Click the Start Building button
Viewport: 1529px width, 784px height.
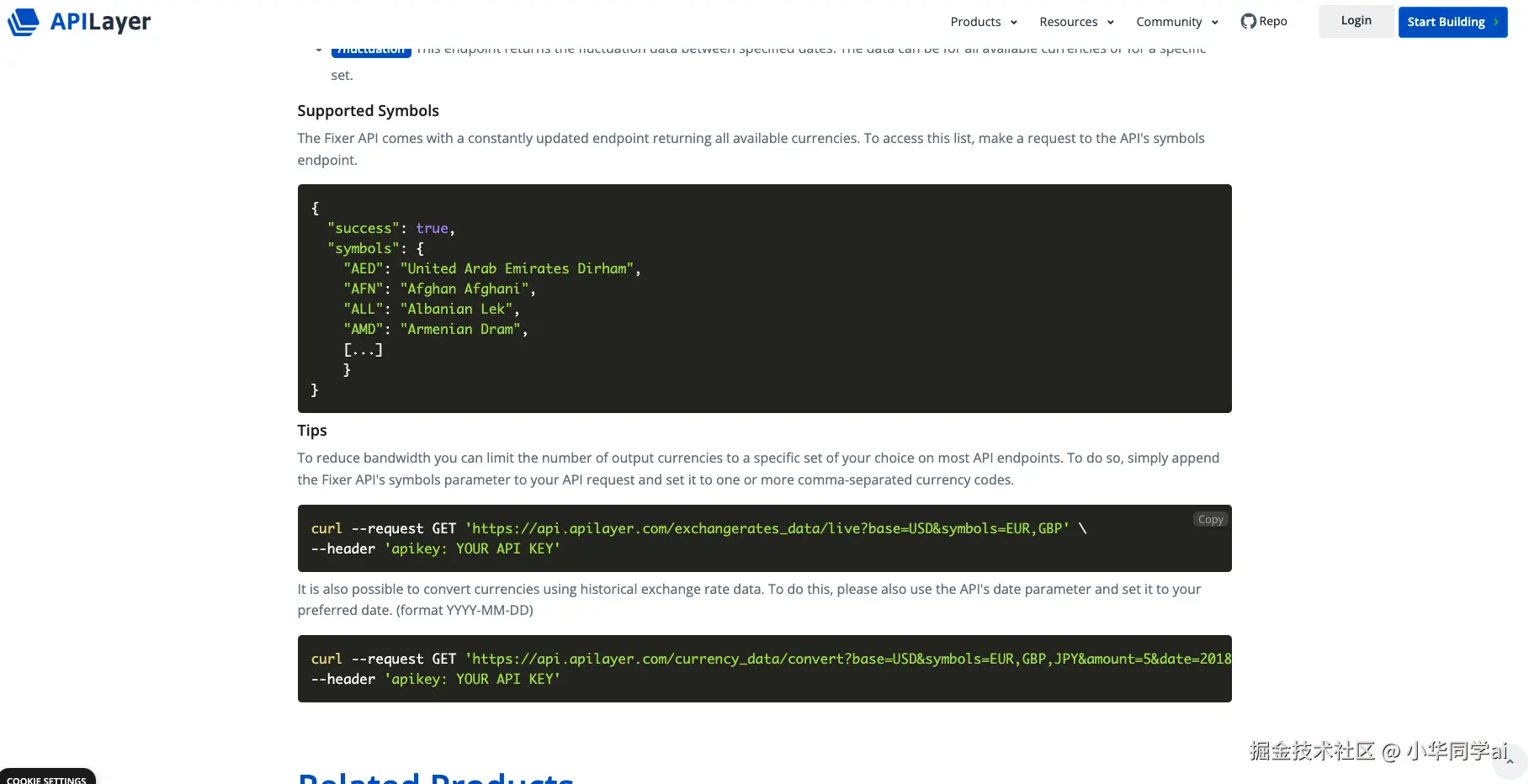click(x=1452, y=22)
